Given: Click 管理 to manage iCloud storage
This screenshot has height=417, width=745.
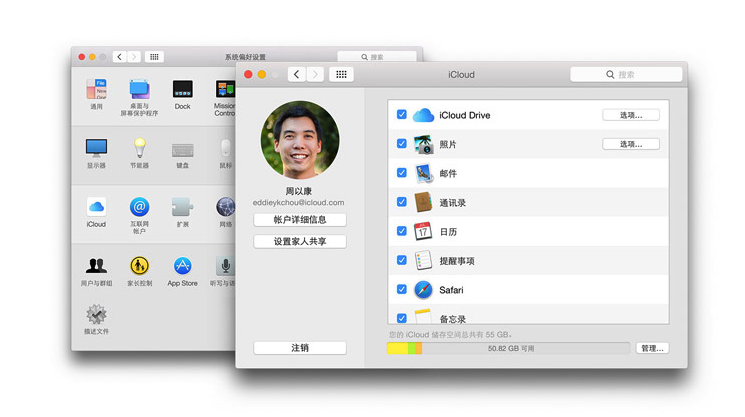Looking at the screenshot, I should click(651, 349).
